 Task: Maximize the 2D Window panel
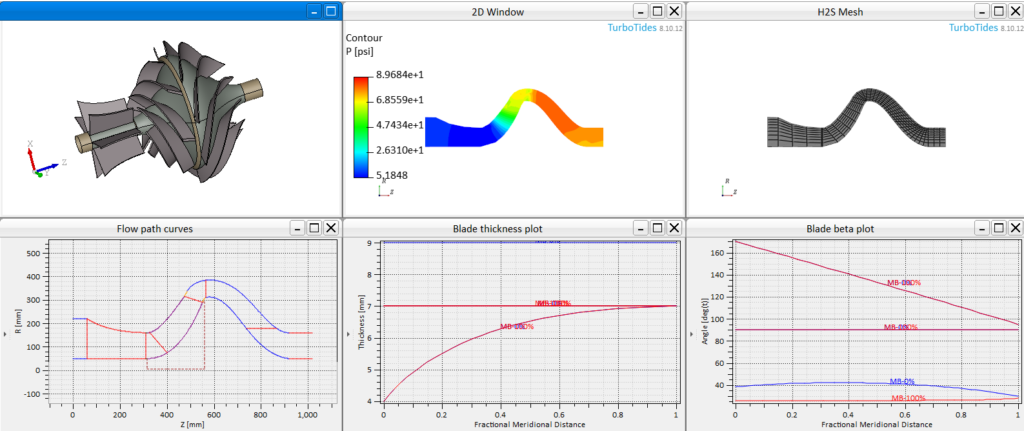tap(657, 11)
